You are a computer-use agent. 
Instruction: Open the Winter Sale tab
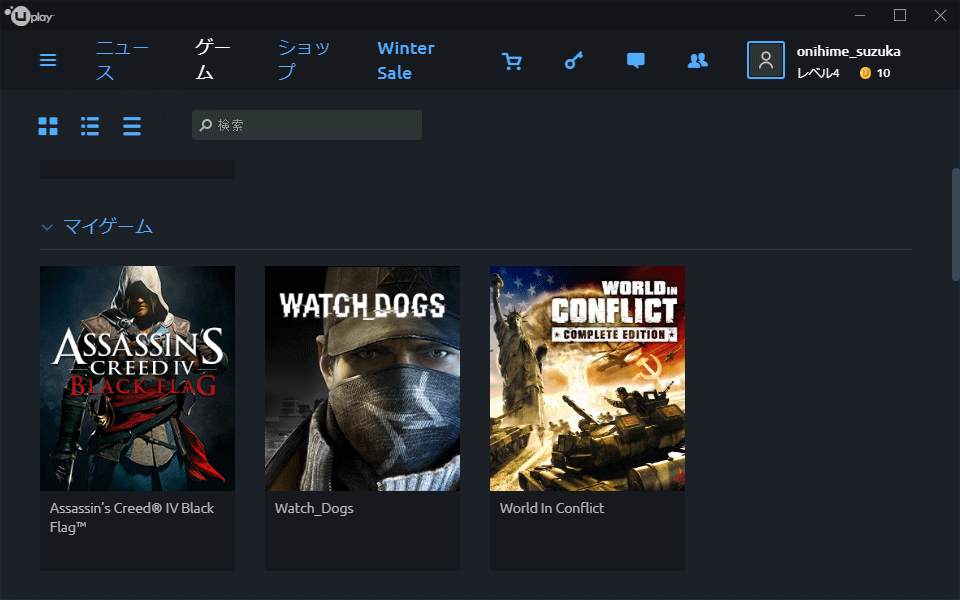point(406,60)
